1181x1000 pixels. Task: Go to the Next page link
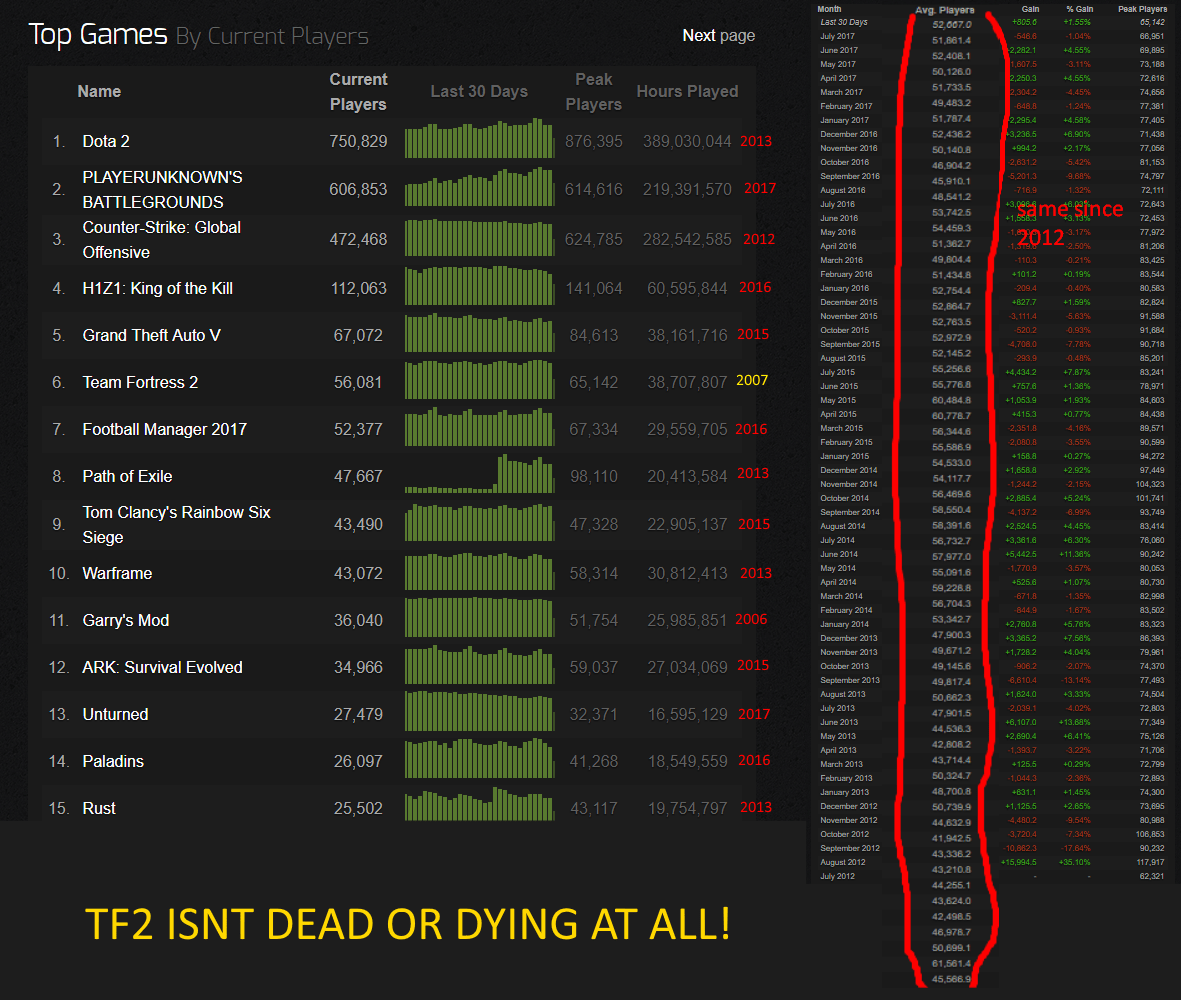718,35
